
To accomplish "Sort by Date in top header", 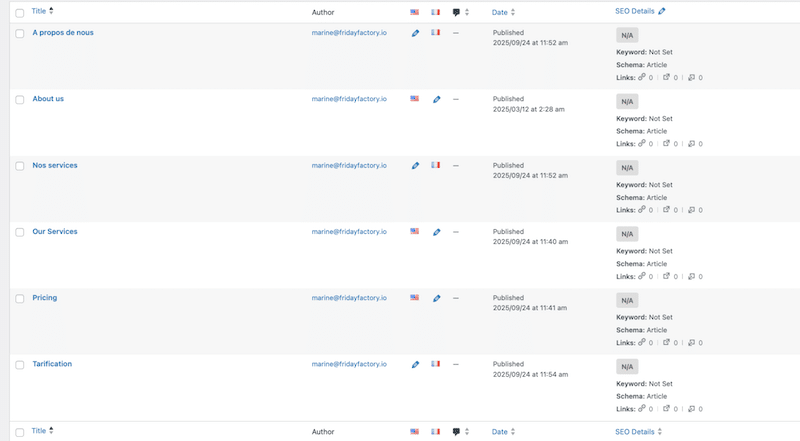I will 504,12.
